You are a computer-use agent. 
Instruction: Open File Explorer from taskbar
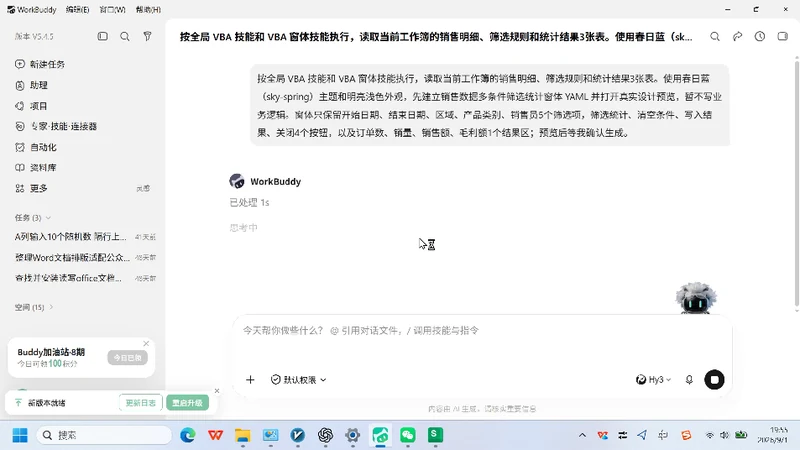(x=243, y=435)
